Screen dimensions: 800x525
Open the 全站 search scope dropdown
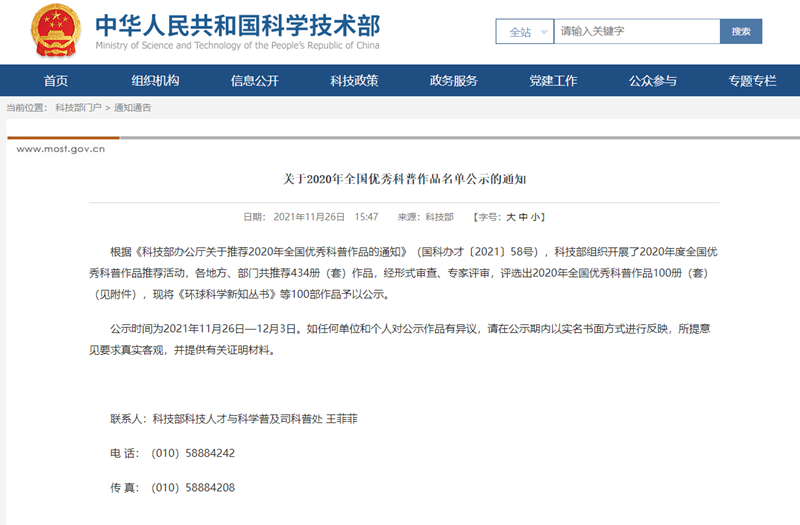click(525, 32)
